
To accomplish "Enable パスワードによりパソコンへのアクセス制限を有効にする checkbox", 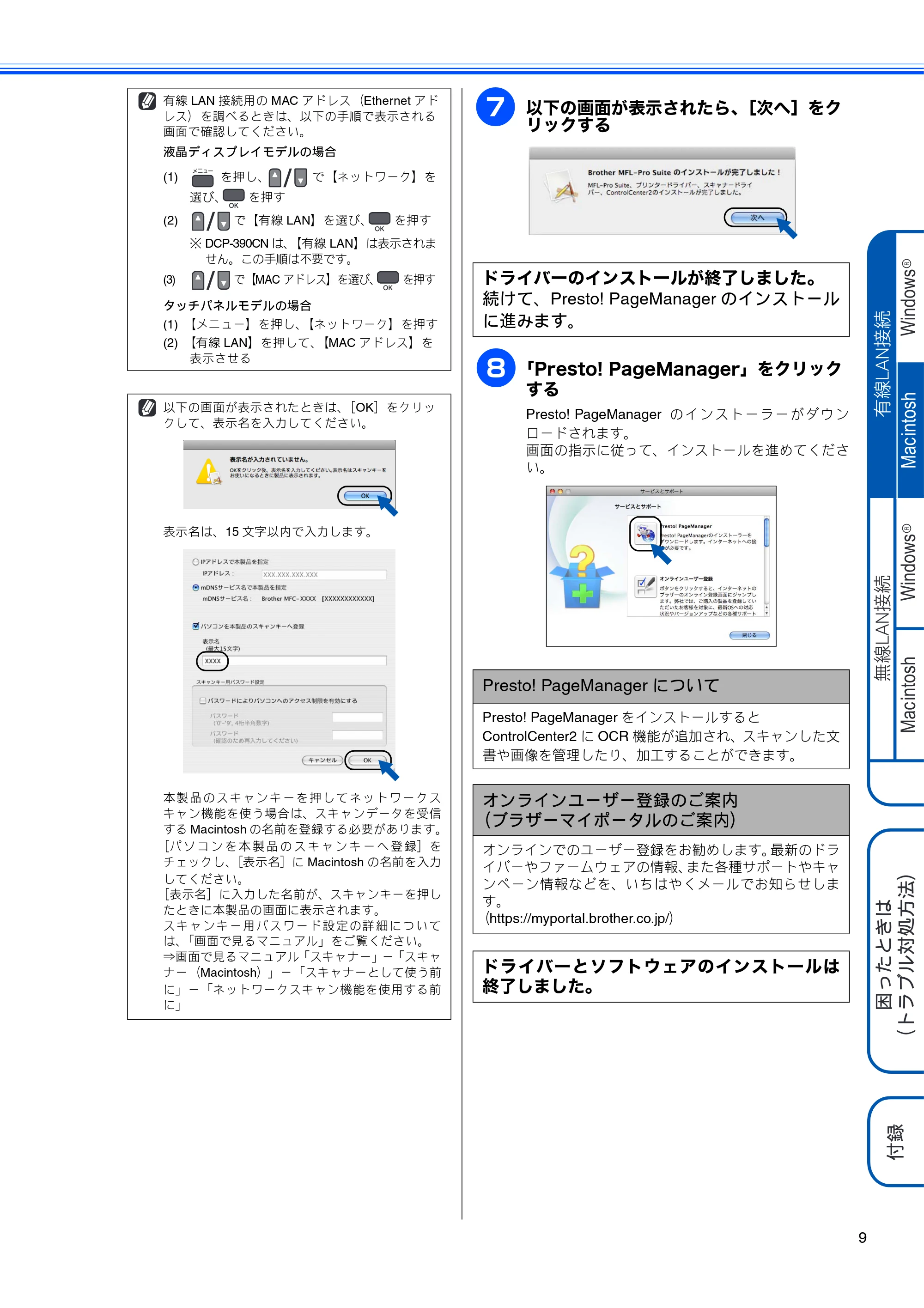I will [203, 701].
